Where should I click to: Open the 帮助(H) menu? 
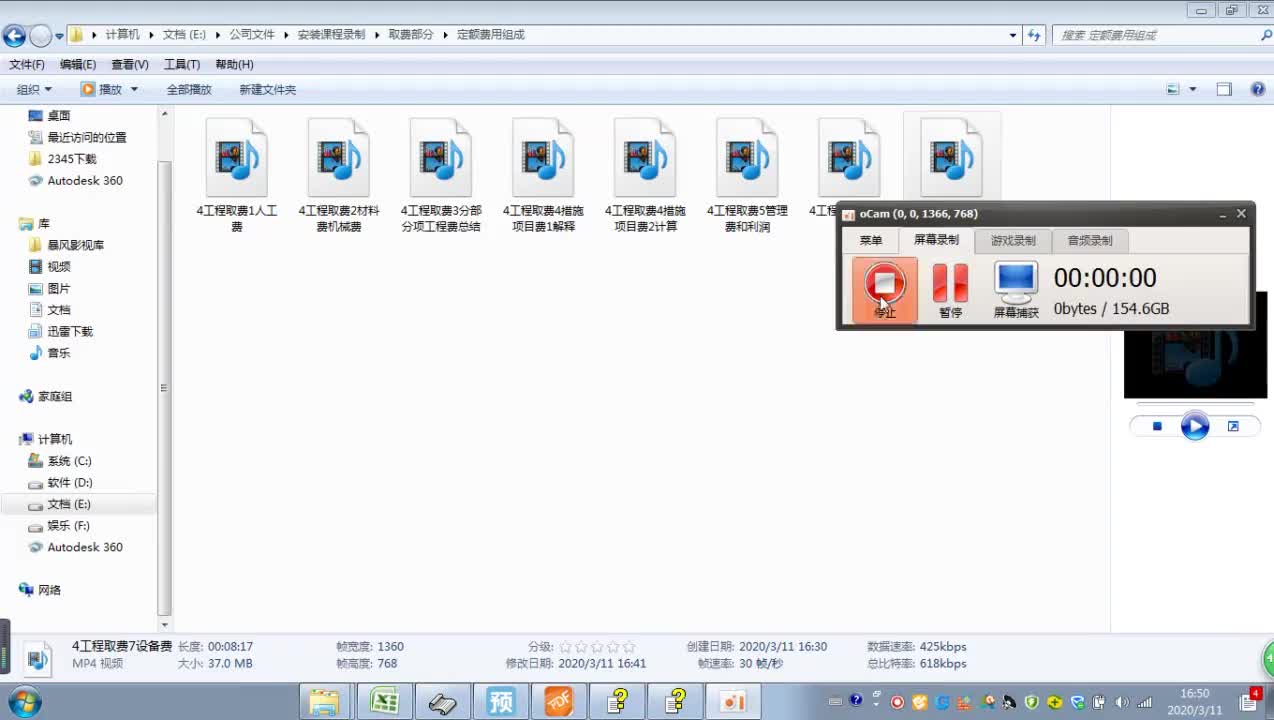coord(234,64)
